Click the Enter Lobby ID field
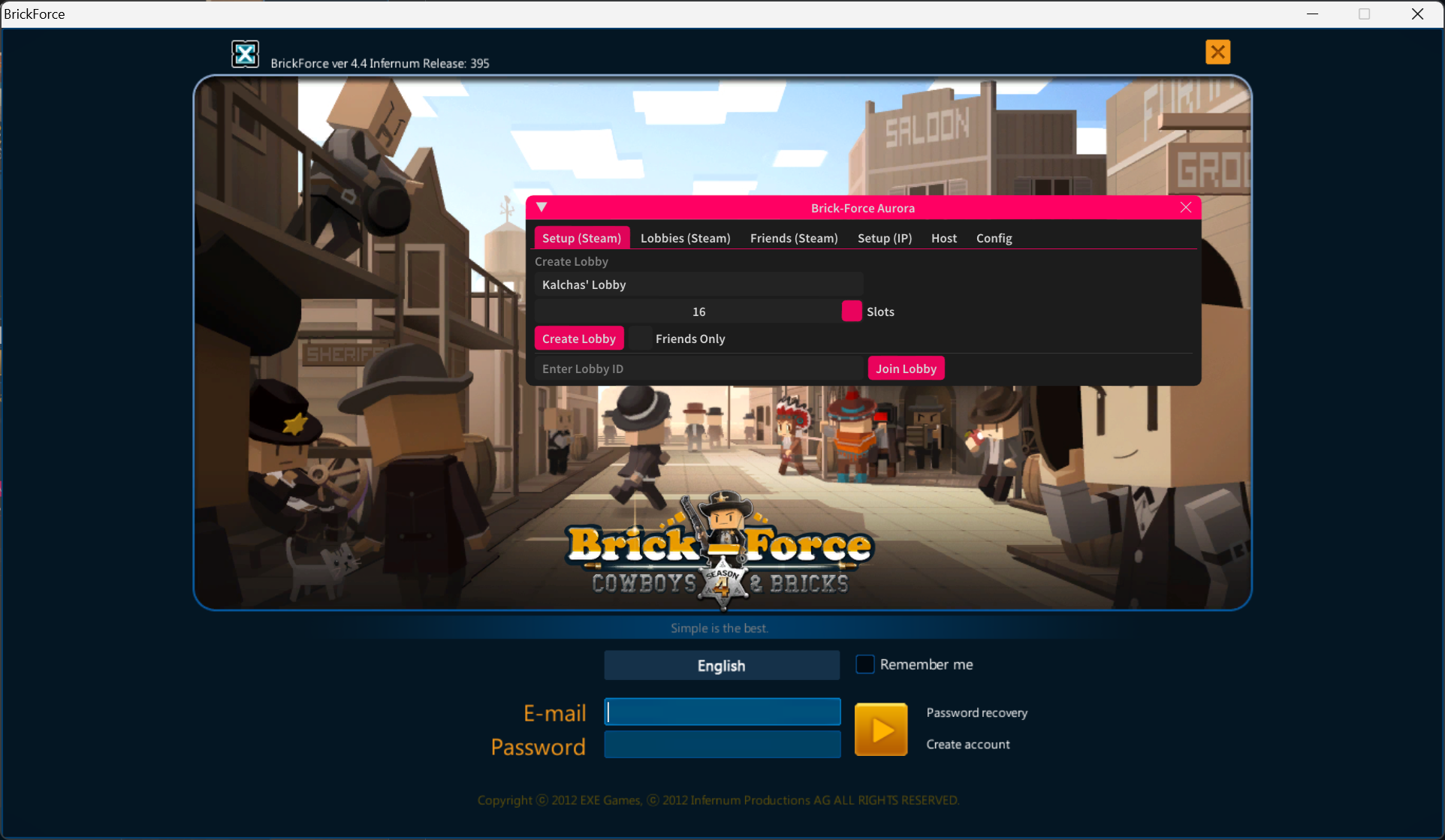This screenshot has width=1445, height=840. pyautogui.click(x=698, y=369)
